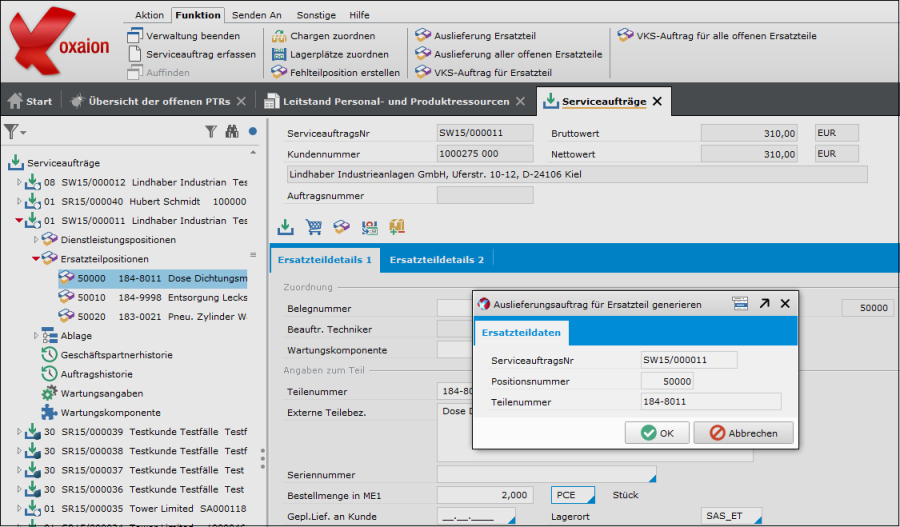The width and height of the screenshot is (900, 527).
Task: Click the Teilenummer field in the dialog
Action: (710, 402)
